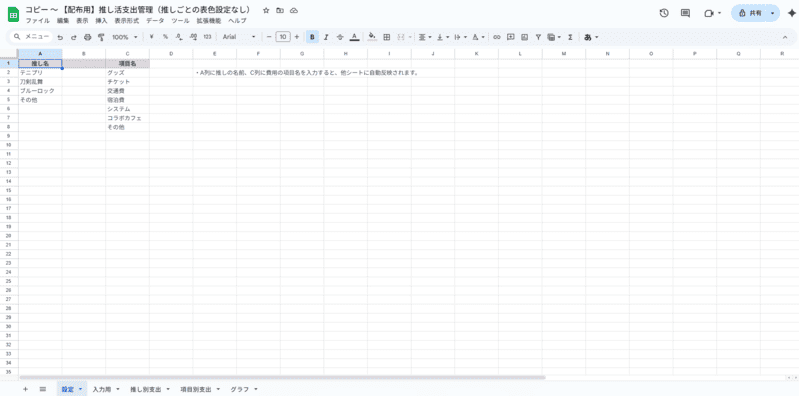Add a new sheet with plus button
Image resolution: width=799 pixels, height=396 pixels.
[x=25, y=389]
